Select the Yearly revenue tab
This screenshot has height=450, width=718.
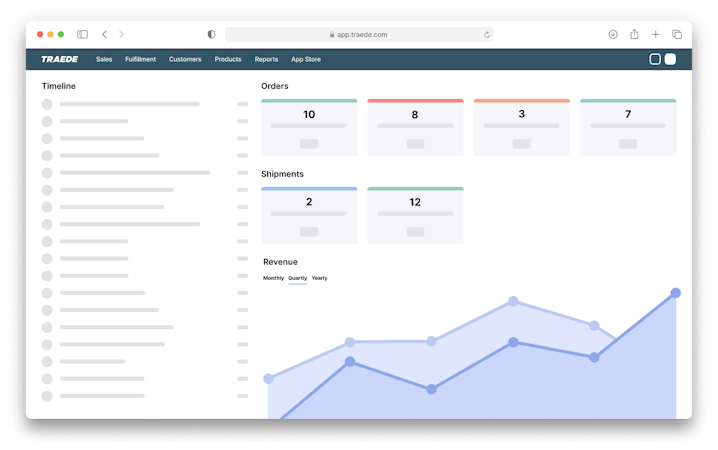[320, 278]
